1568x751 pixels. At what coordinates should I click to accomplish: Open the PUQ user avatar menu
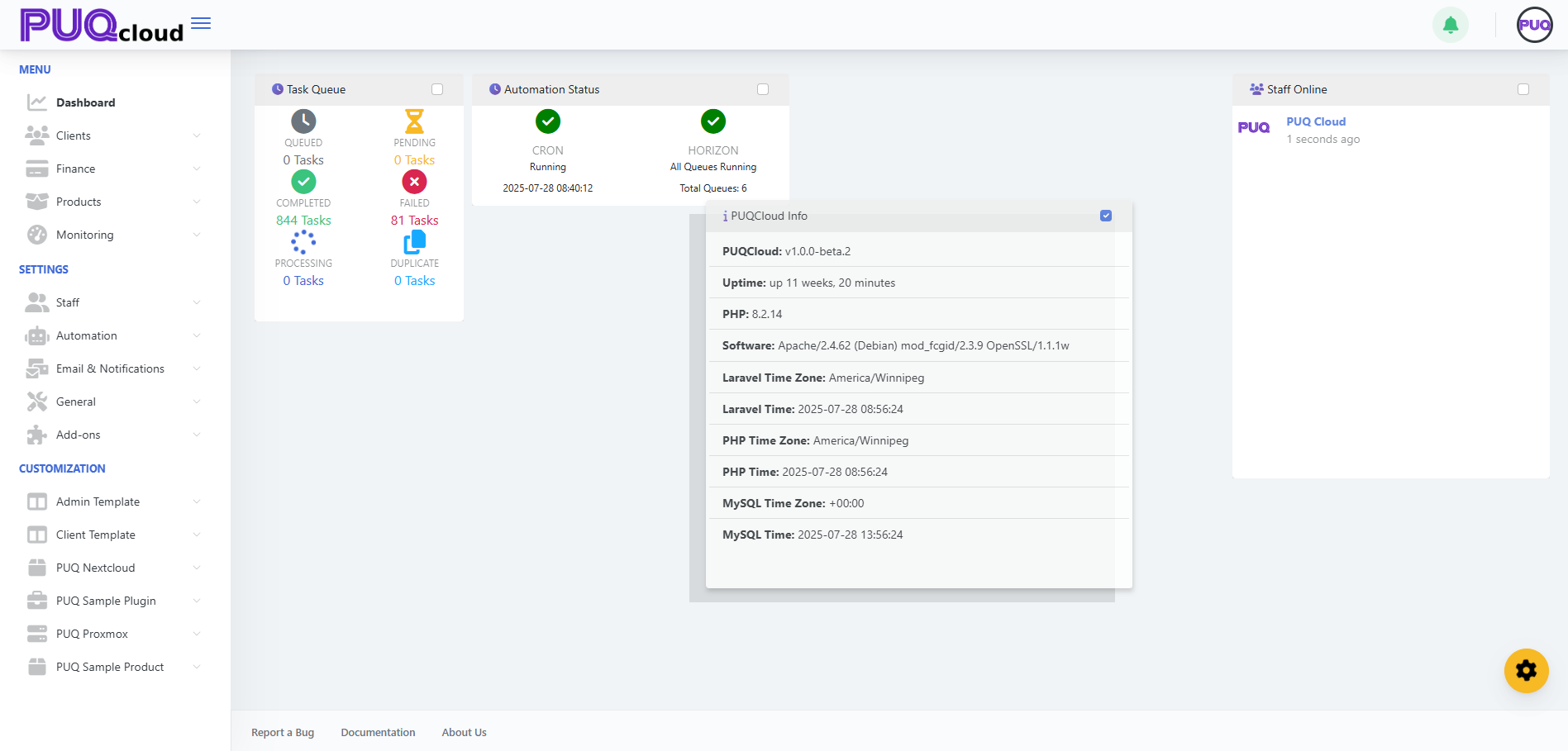click(x=1535, y=25)
